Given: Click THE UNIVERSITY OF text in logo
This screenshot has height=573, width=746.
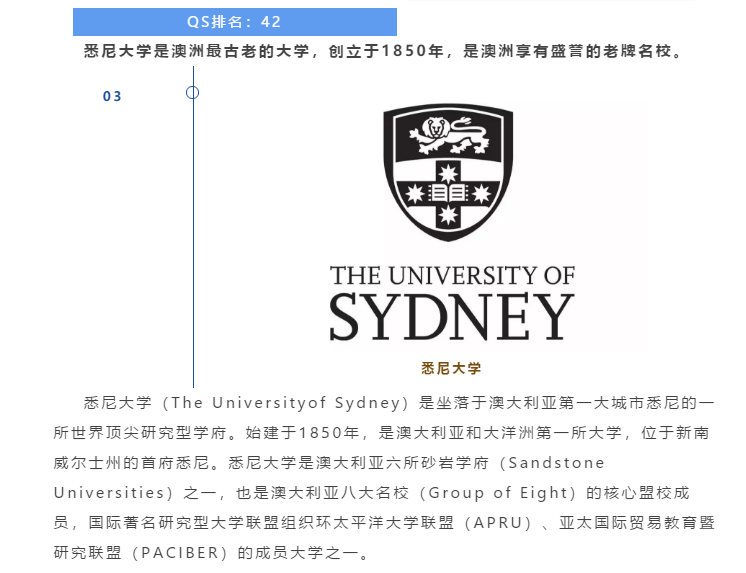Looking at the screenshot, I should click(452, 276).
